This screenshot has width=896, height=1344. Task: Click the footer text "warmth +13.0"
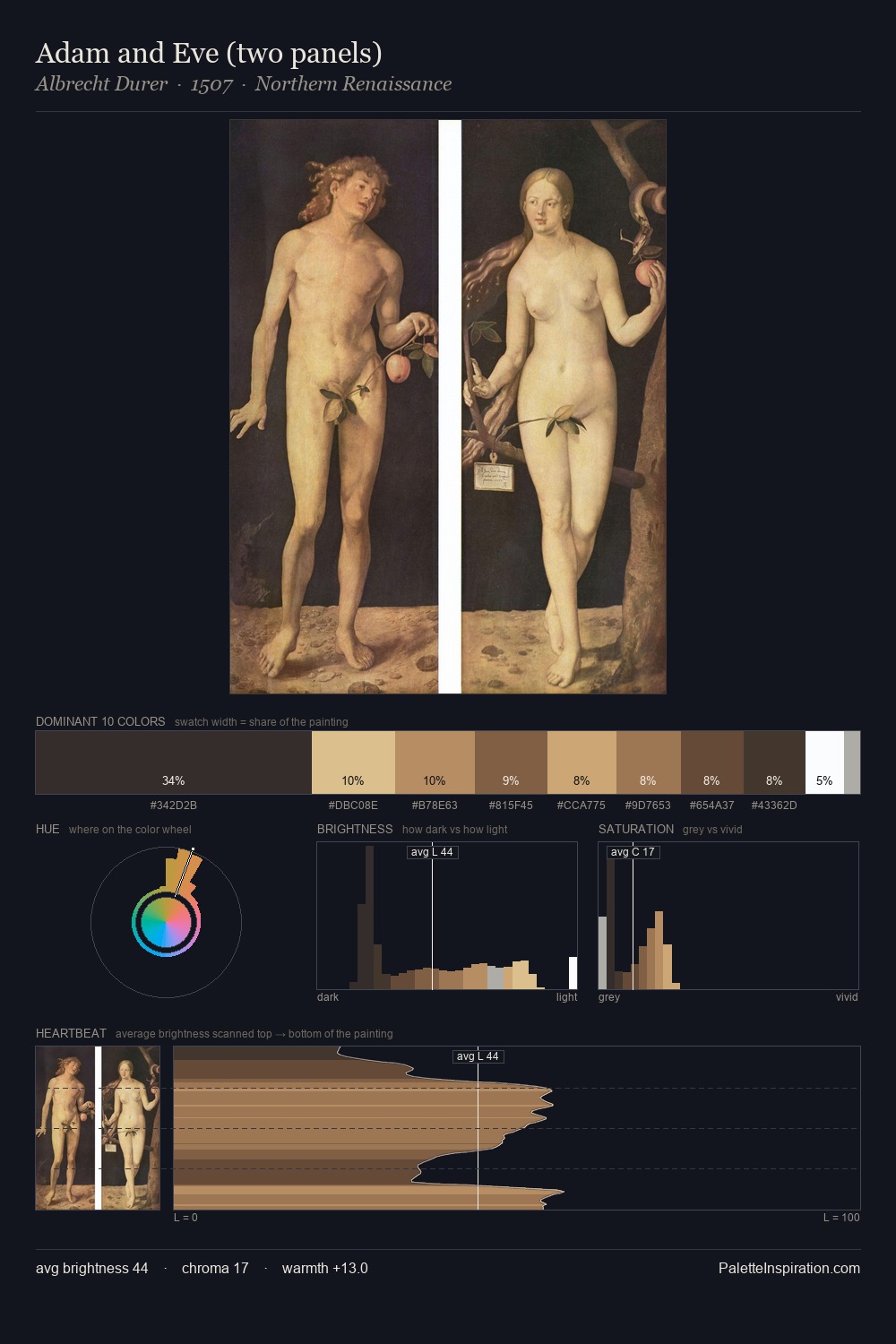point(325,1268)
